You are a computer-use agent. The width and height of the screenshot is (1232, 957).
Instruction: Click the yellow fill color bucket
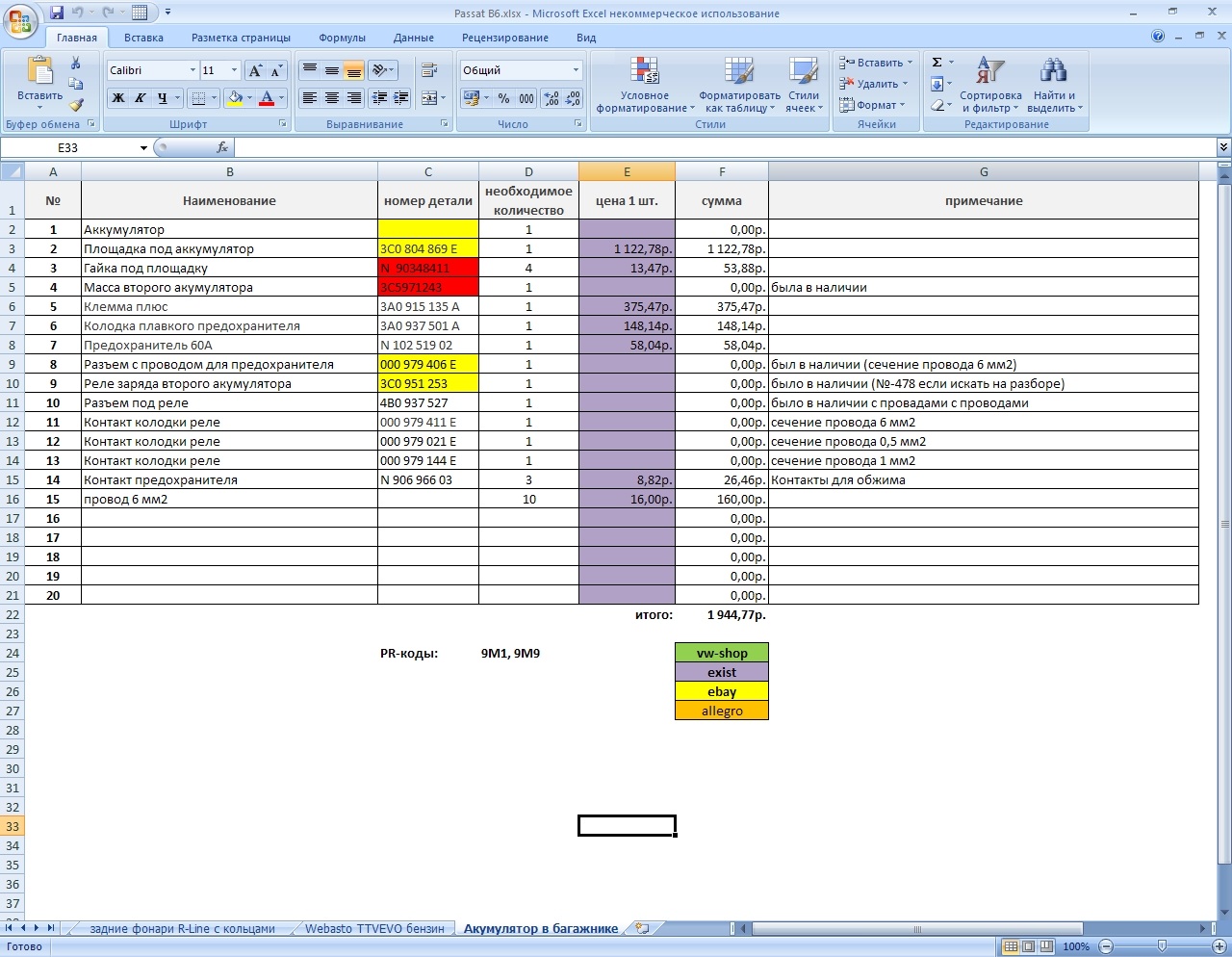coord(234,98)
